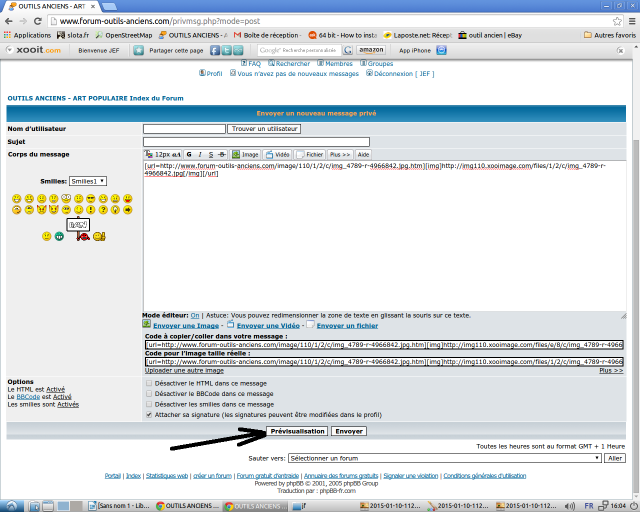
Task: Toggle Mode éditeur On link
Action: point(195,316)
